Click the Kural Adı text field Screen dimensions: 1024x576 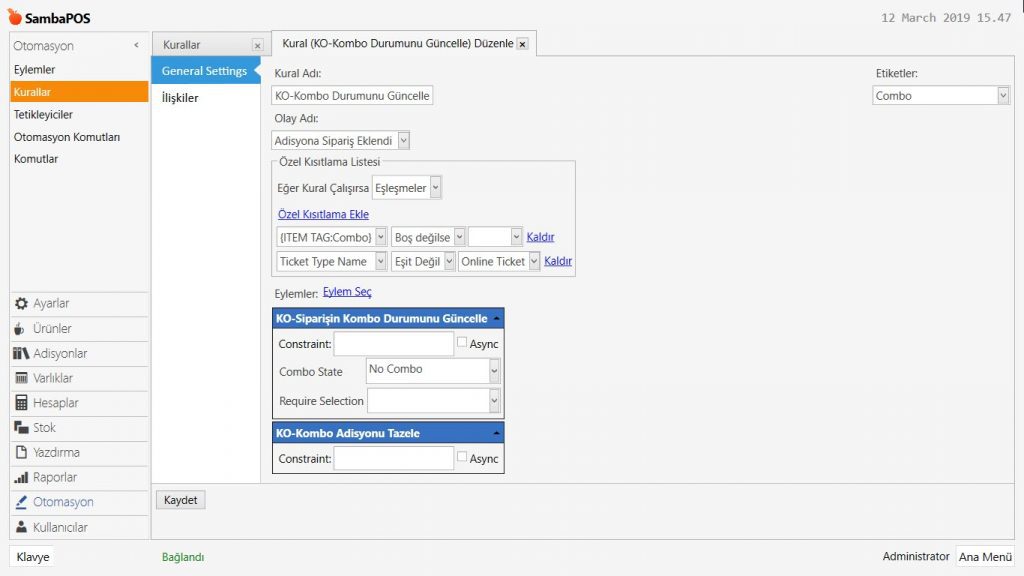tap(352, 96)
